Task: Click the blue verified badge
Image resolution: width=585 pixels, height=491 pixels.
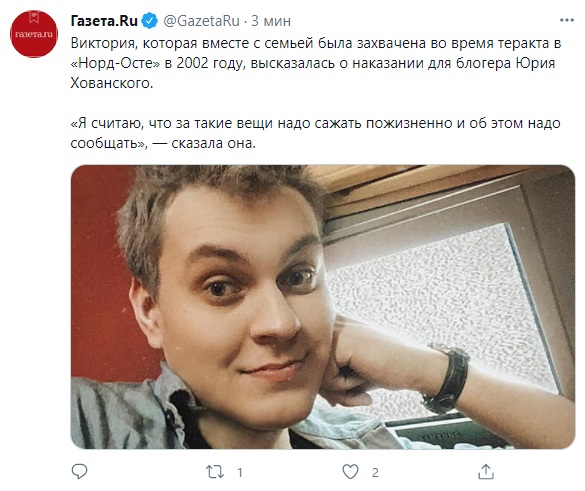Action: point(150,21)
